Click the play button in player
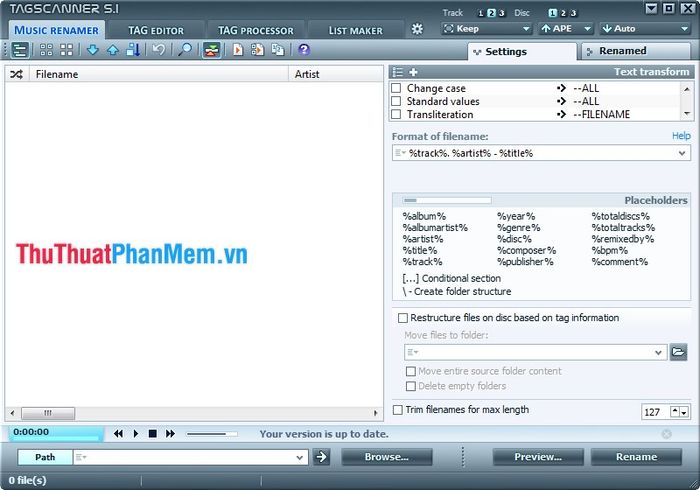700x490 pixels. (x=136, y=434)
